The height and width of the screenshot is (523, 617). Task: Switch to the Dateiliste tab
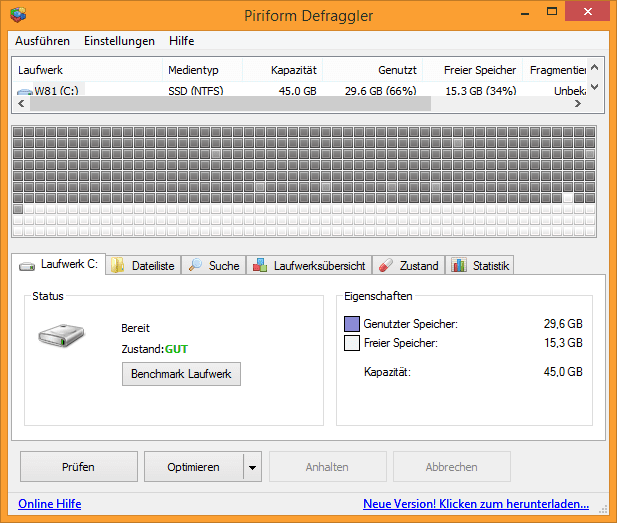click(144, 265)
